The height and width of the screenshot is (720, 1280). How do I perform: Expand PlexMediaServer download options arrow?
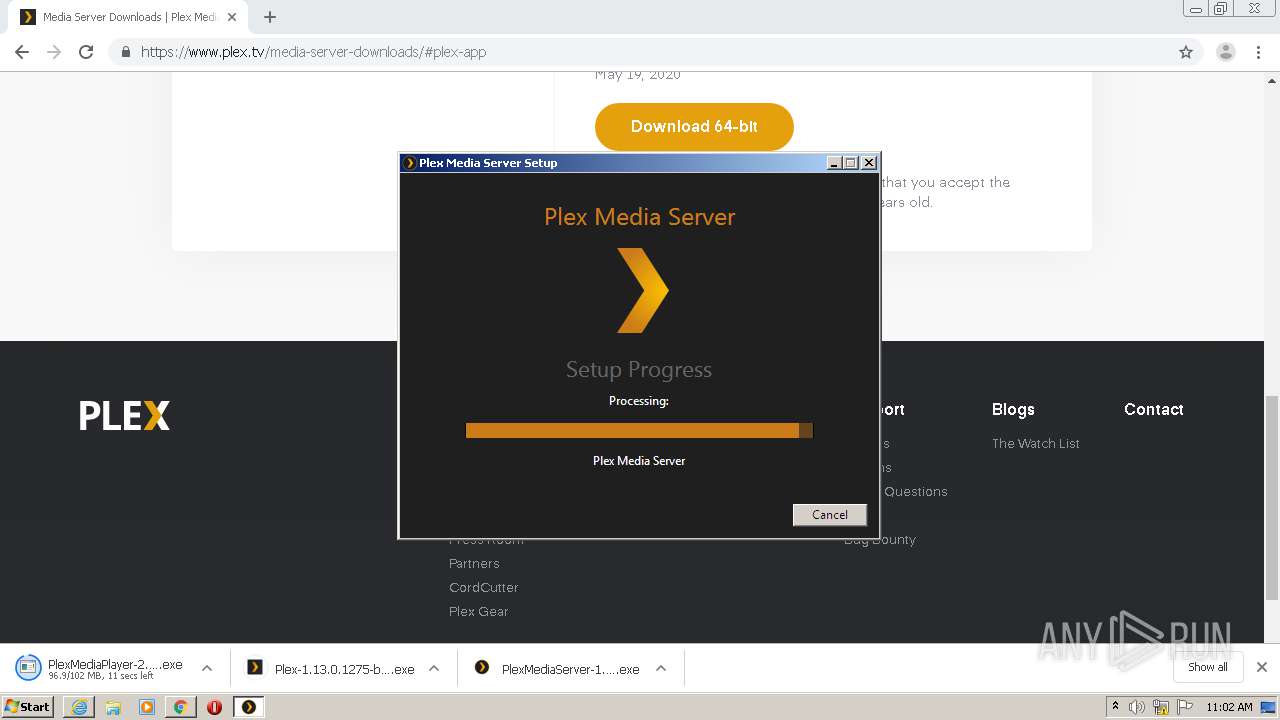click(661, 668)
